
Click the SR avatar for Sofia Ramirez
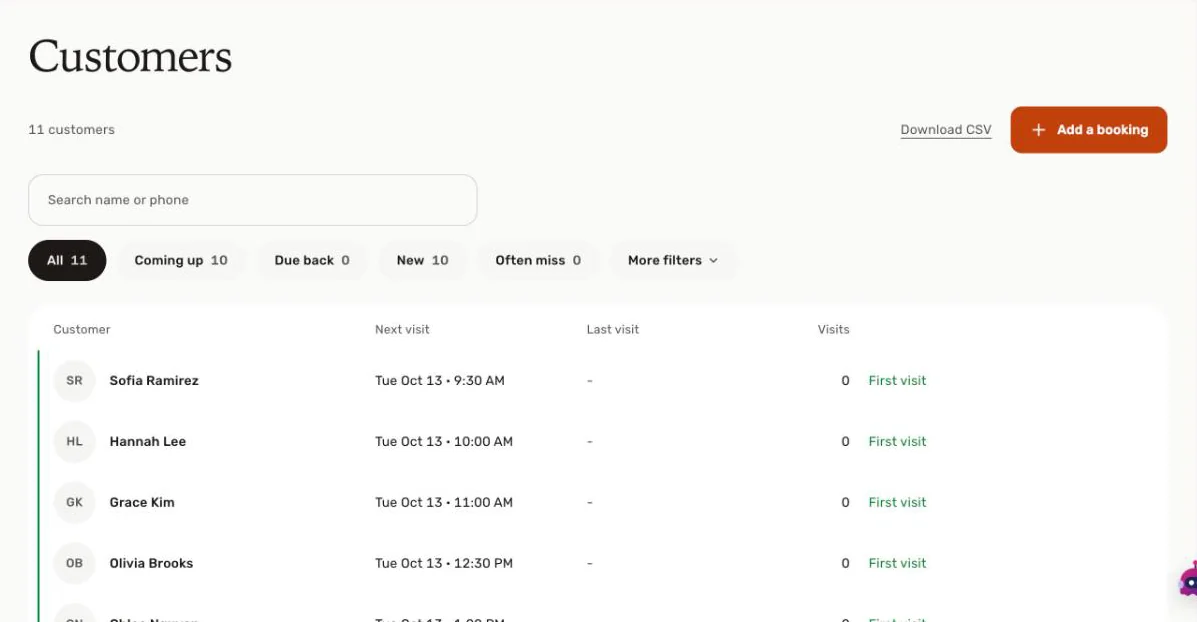pyautogui.click(x=74, y=380)
